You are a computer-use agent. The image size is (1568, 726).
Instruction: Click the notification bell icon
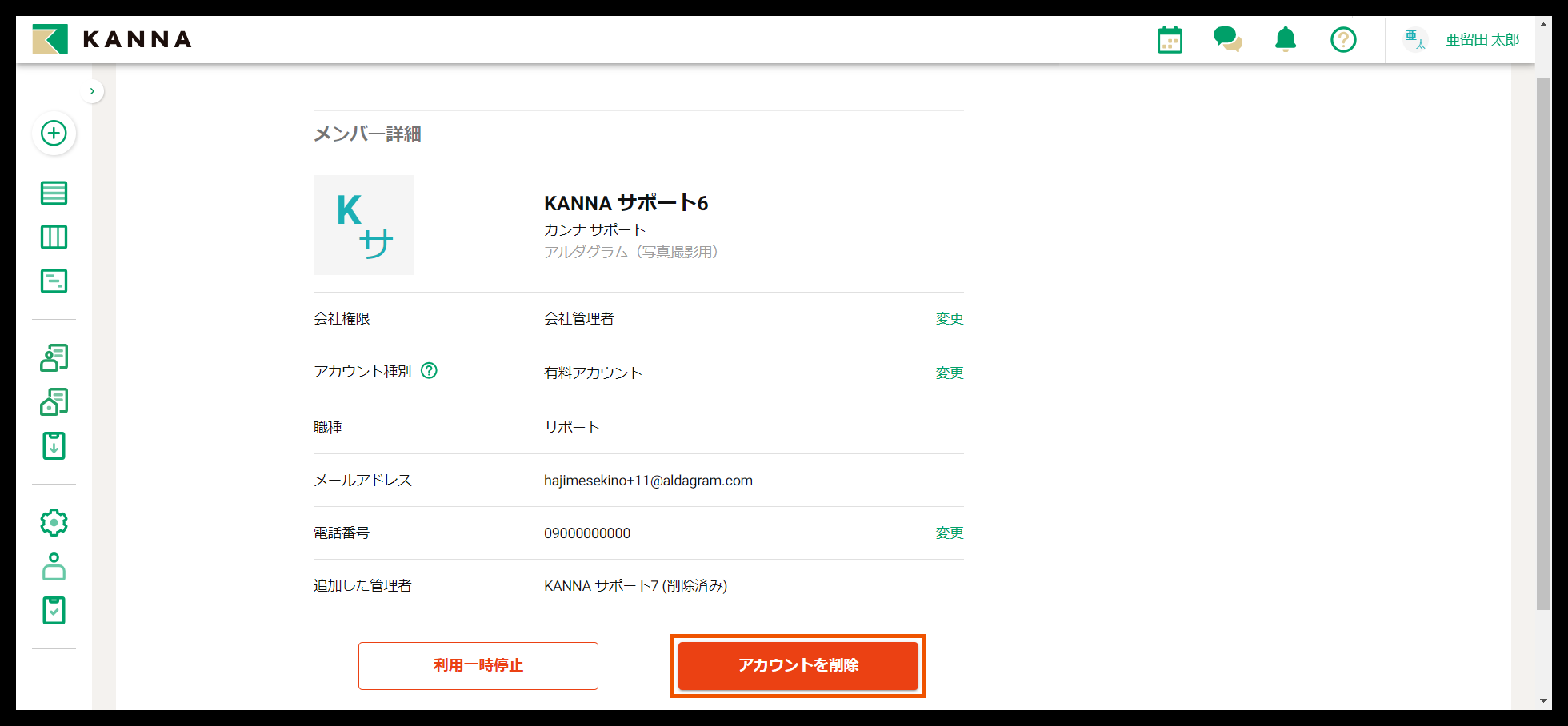coord(1286,39)
